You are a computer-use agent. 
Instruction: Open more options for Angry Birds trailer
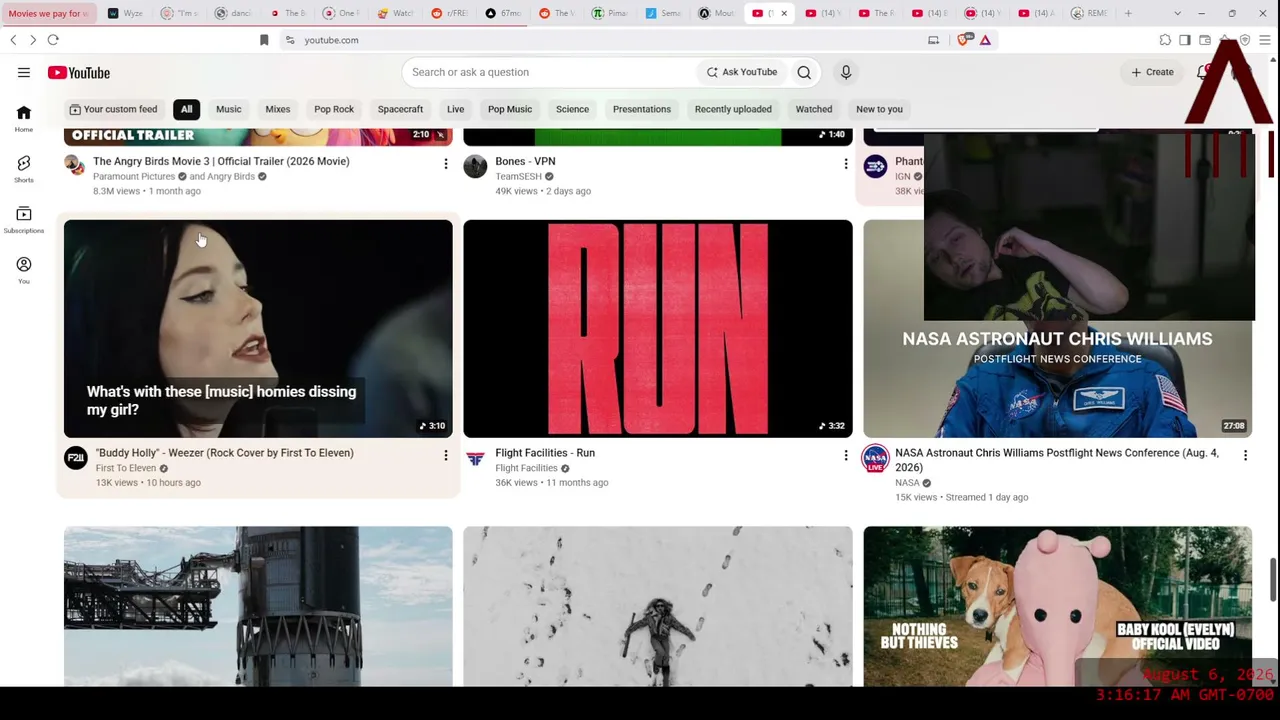446,164
